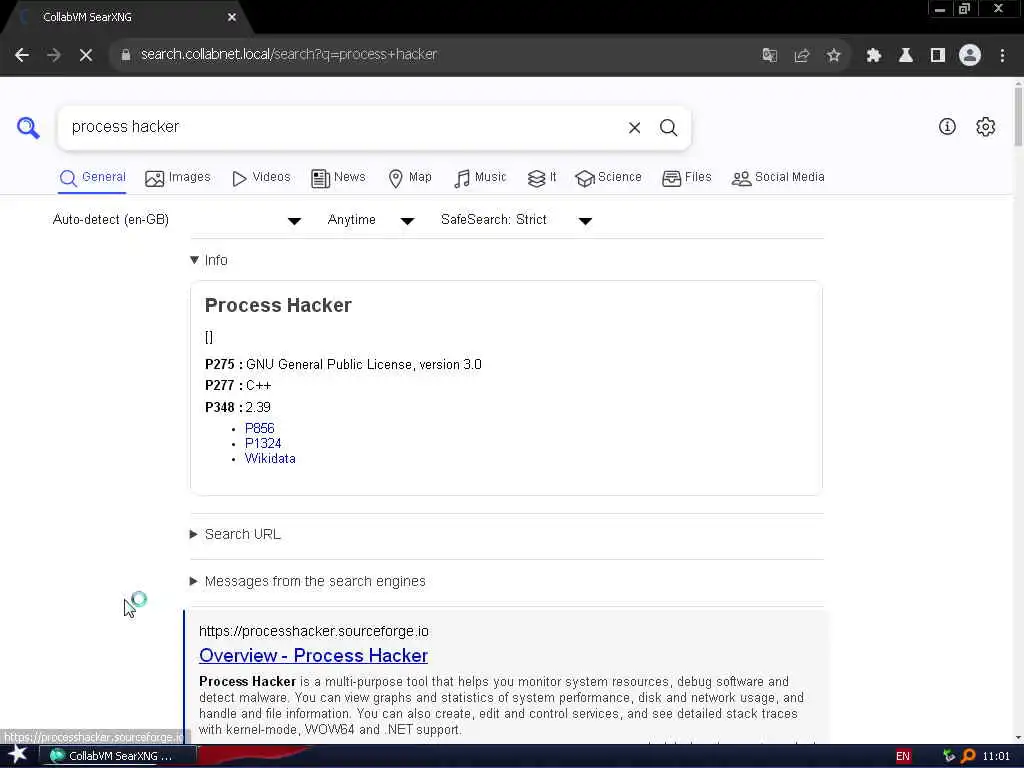
Task: Open the Anytime time range dropdown
Action: (x=370, y=220)
